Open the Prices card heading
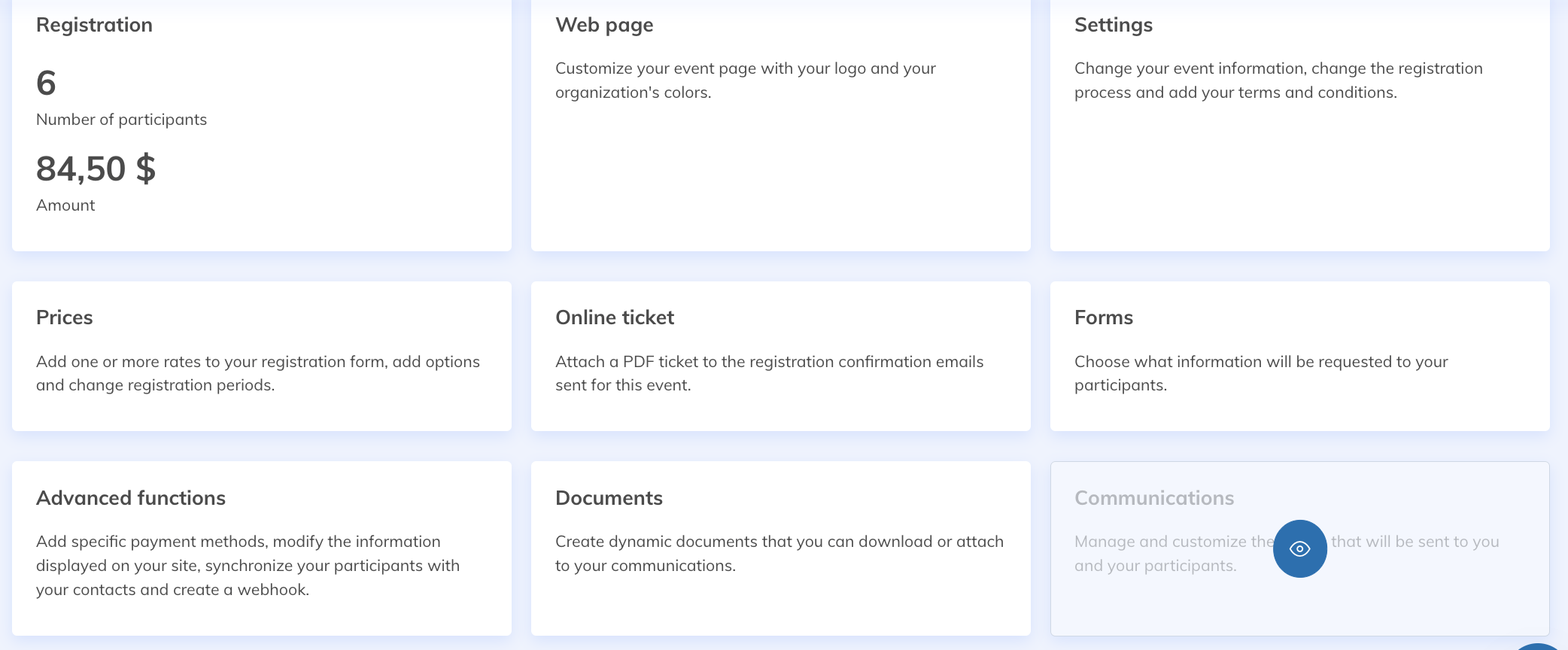Viewport: 1568px width, 650px height. click(64, 317)
